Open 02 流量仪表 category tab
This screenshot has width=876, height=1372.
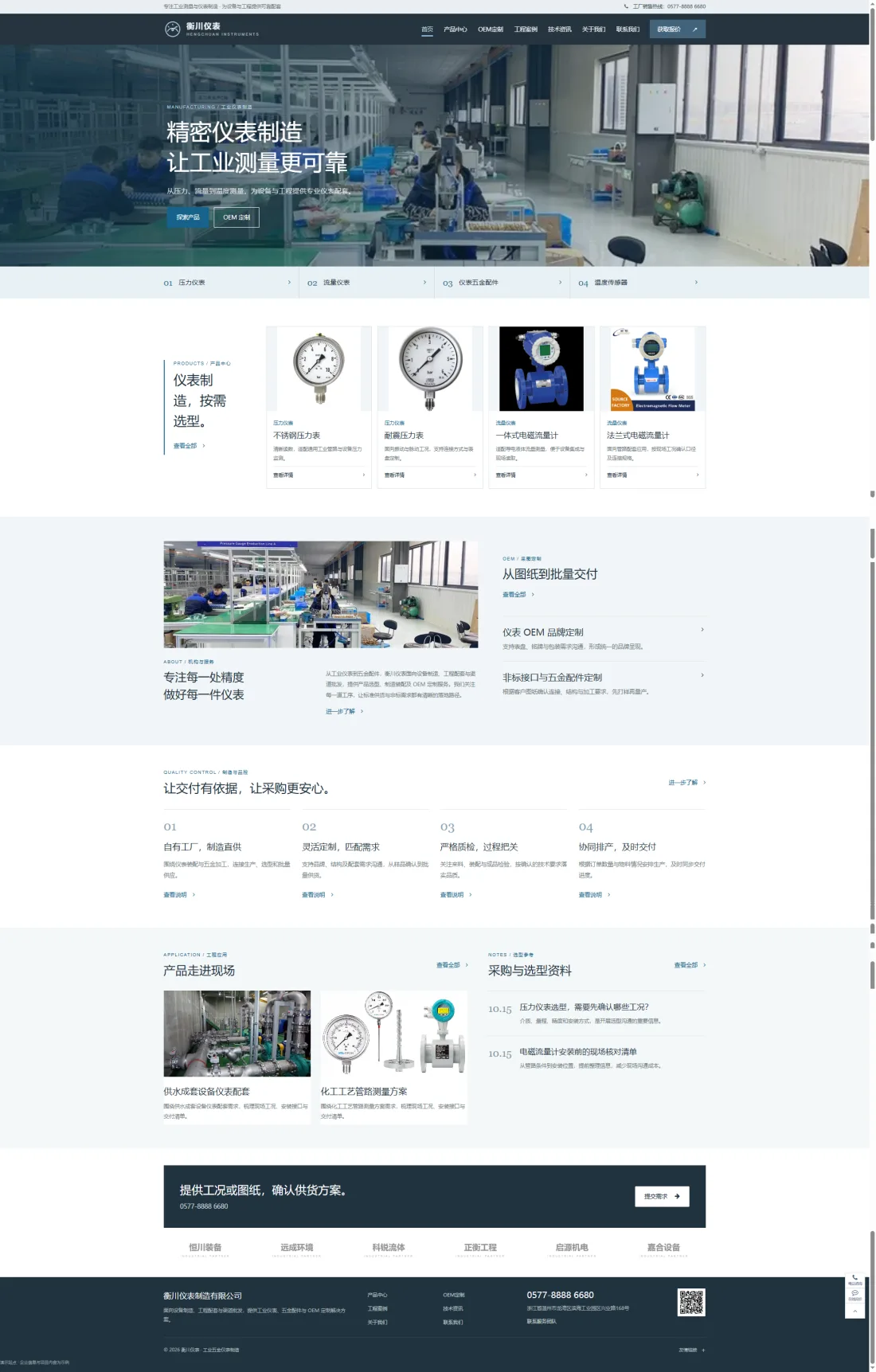366,283
